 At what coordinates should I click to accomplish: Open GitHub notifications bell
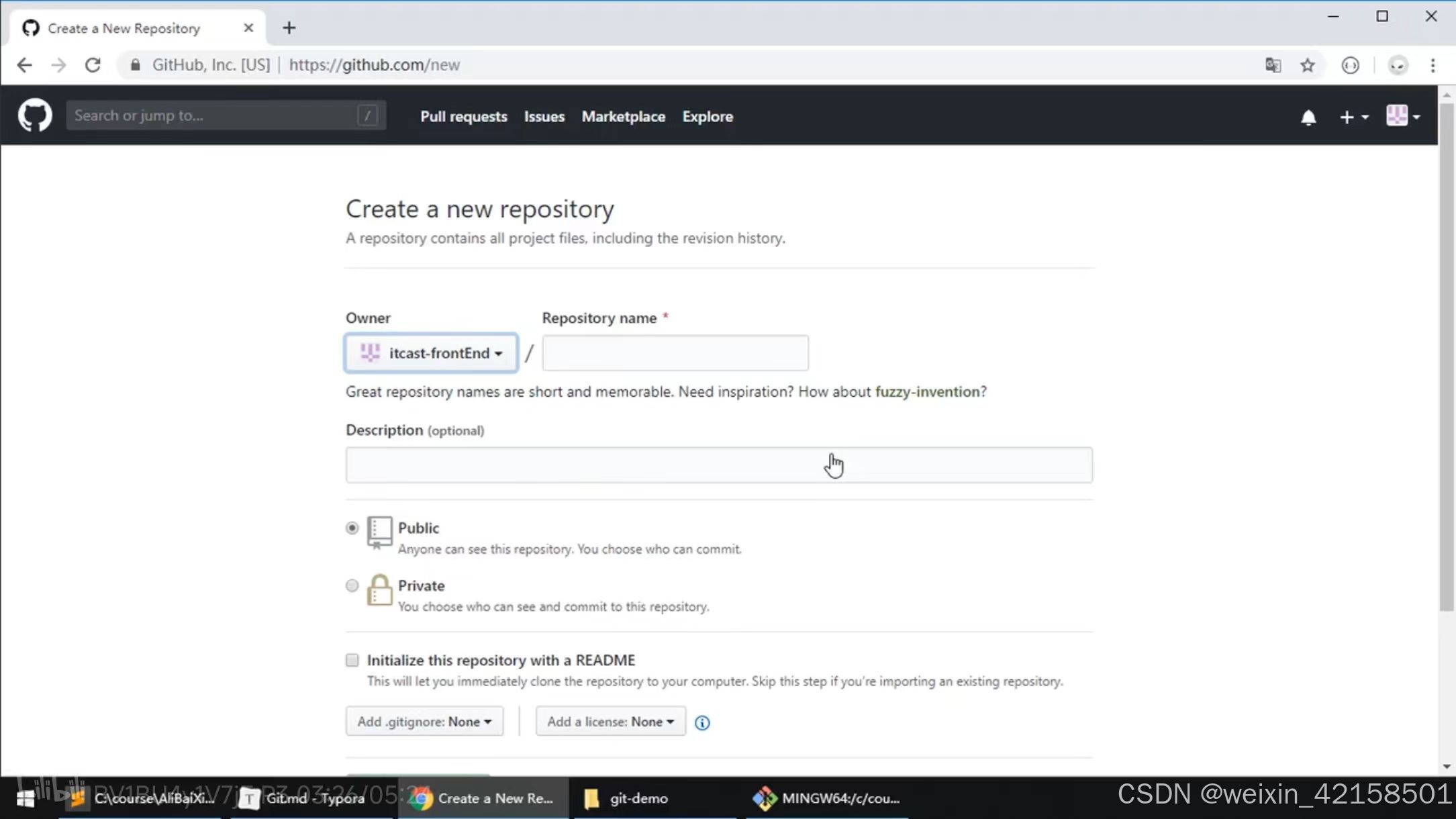(1308, 117)
